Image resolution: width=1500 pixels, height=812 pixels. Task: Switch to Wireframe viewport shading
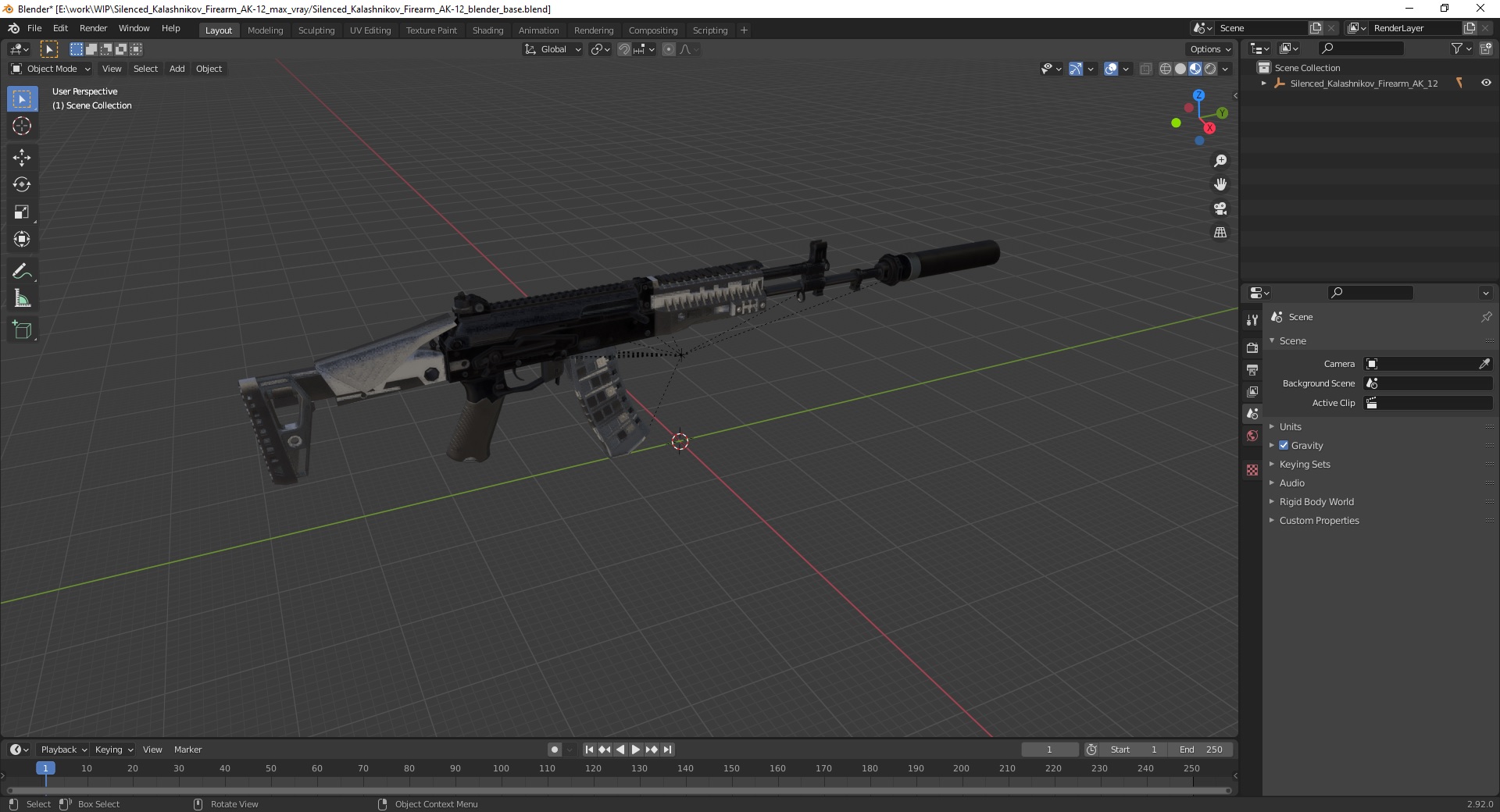tap(1166, 69)
